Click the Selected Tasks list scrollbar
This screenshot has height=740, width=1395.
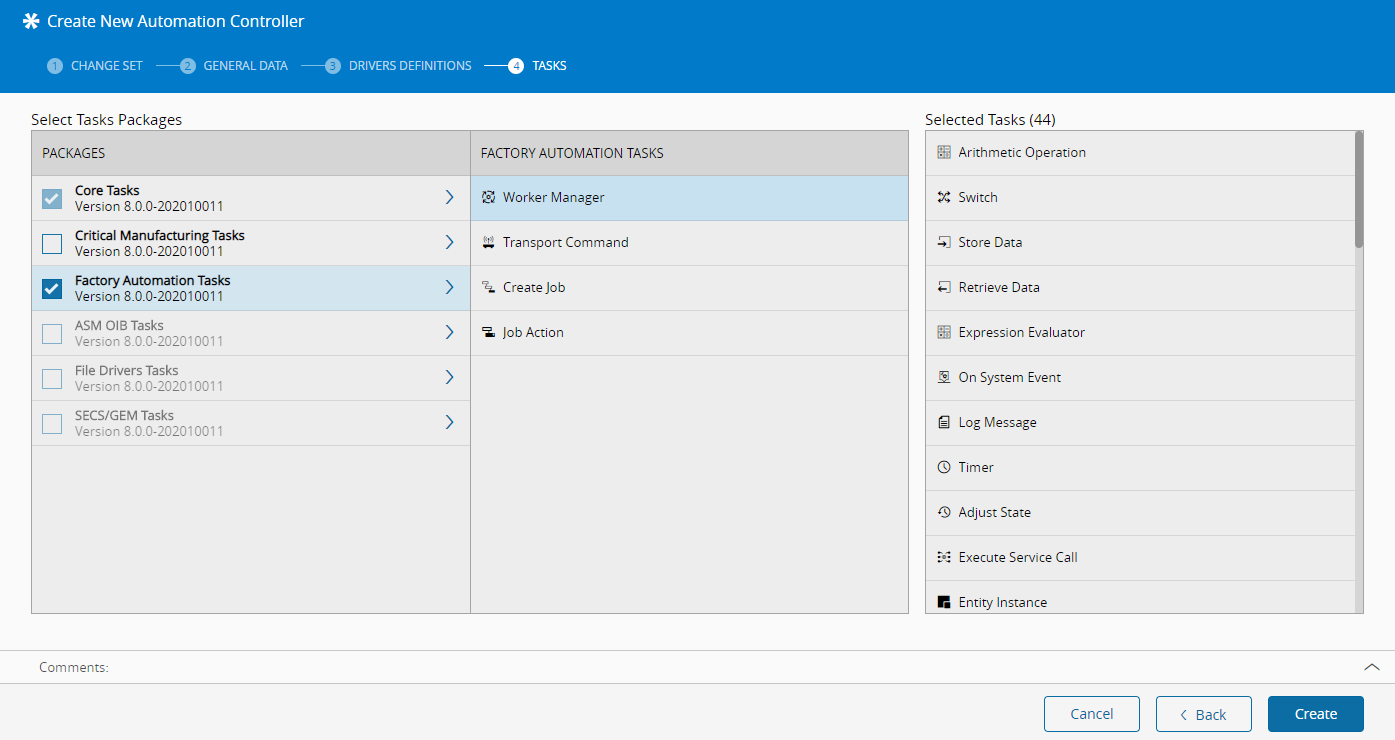[x=1358, y=190]
